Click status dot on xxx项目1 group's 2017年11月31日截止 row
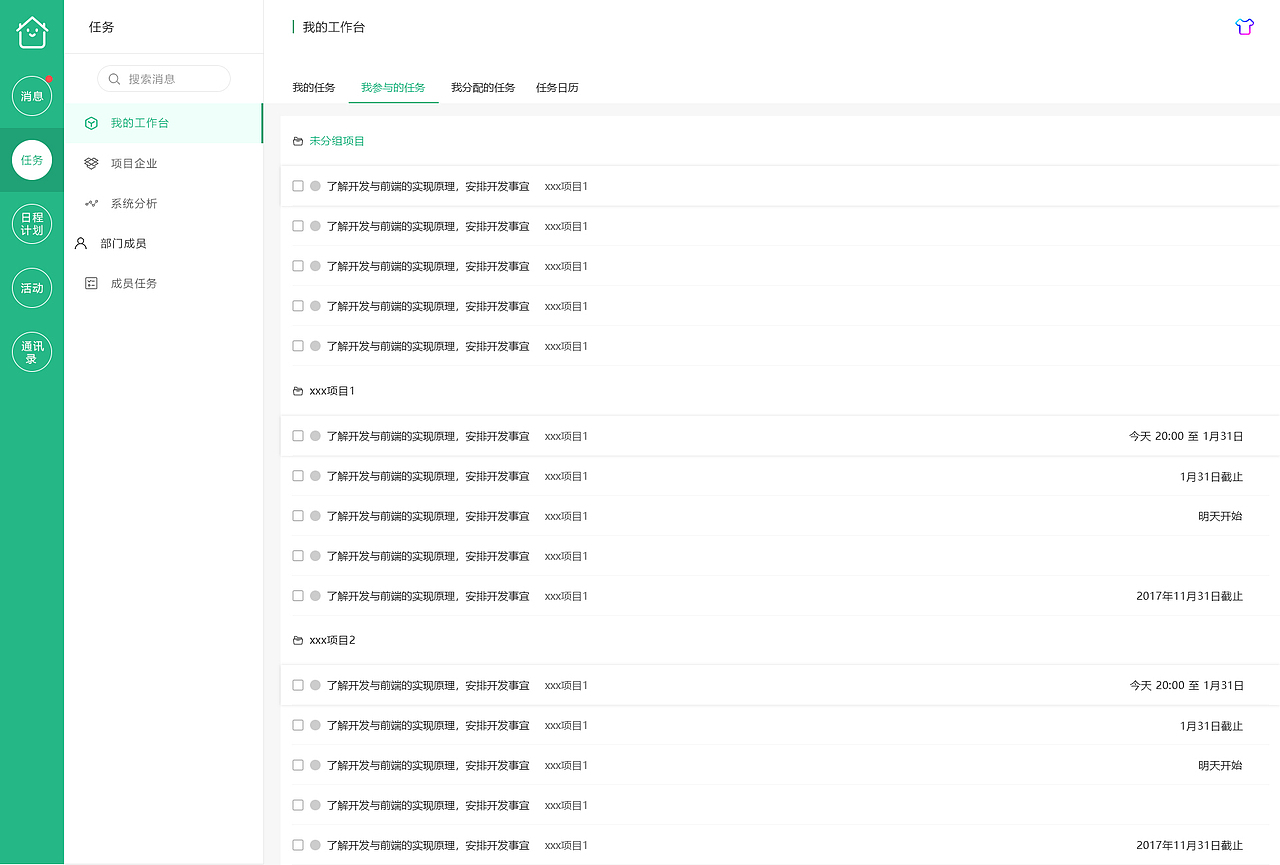 click(315, 596)
